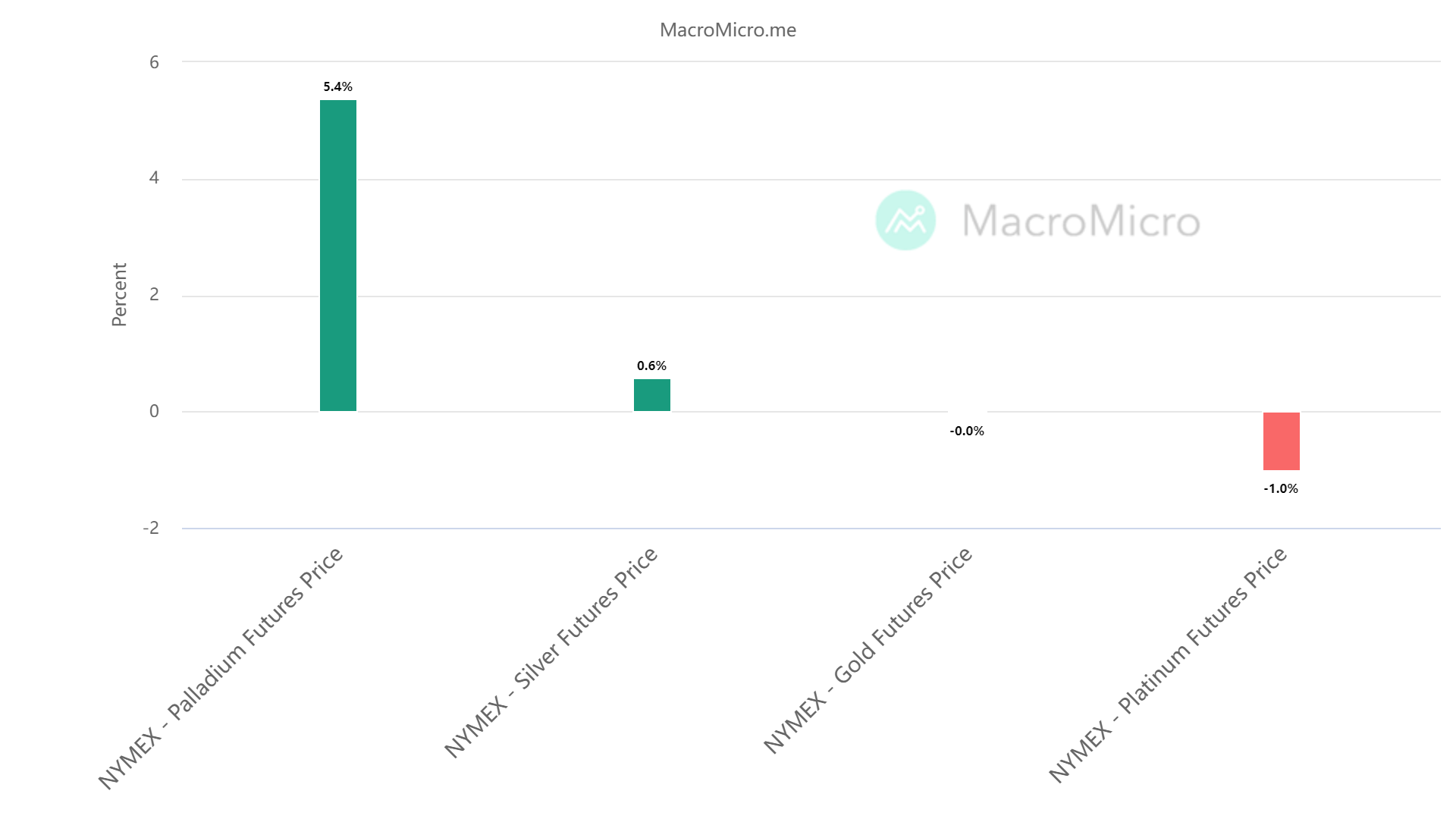Select the red Platinum Futures bar
Image resolution: width=1456 pixels, height=819 pixels.
(1281, 441)
